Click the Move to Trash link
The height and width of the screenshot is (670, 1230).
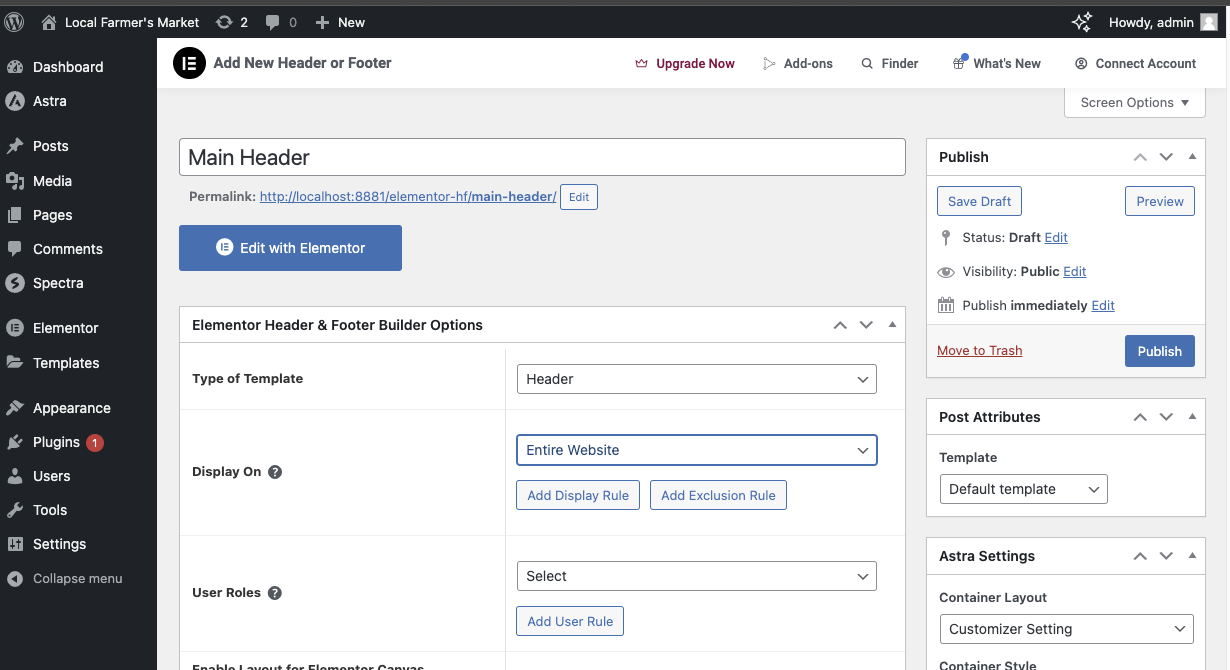pyautogui.click(x=979, y=350)
